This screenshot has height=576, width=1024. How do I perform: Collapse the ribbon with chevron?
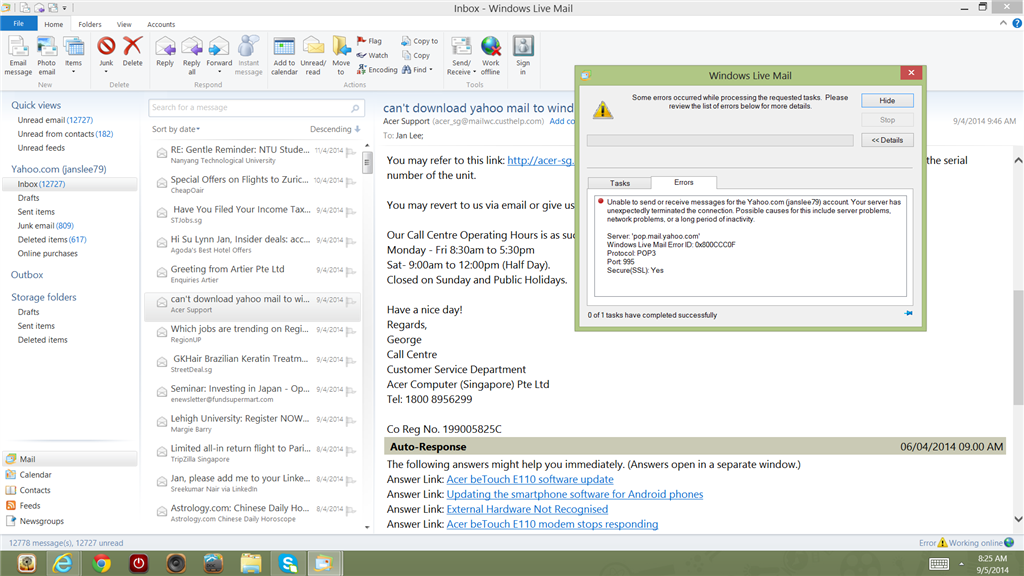(1003, 24)
